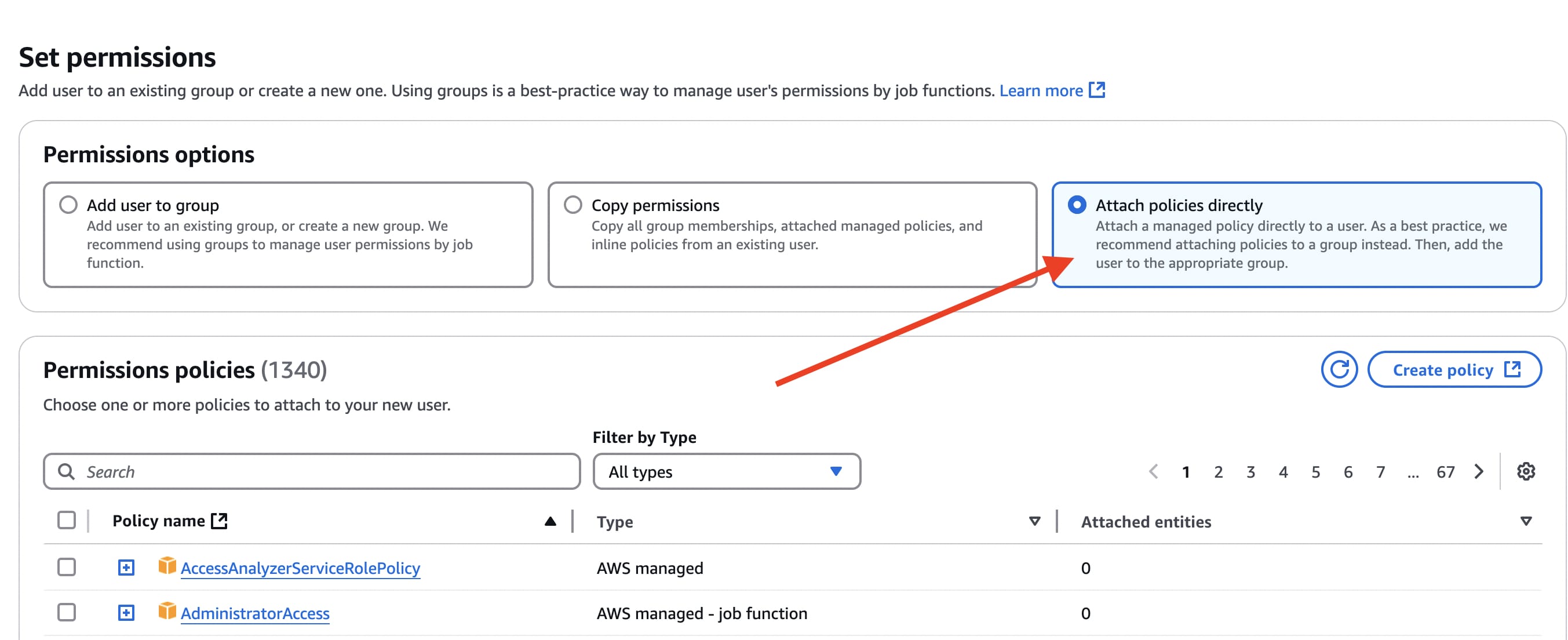Click the Permissions policies (1340) heading

click(x=185, y=370)
